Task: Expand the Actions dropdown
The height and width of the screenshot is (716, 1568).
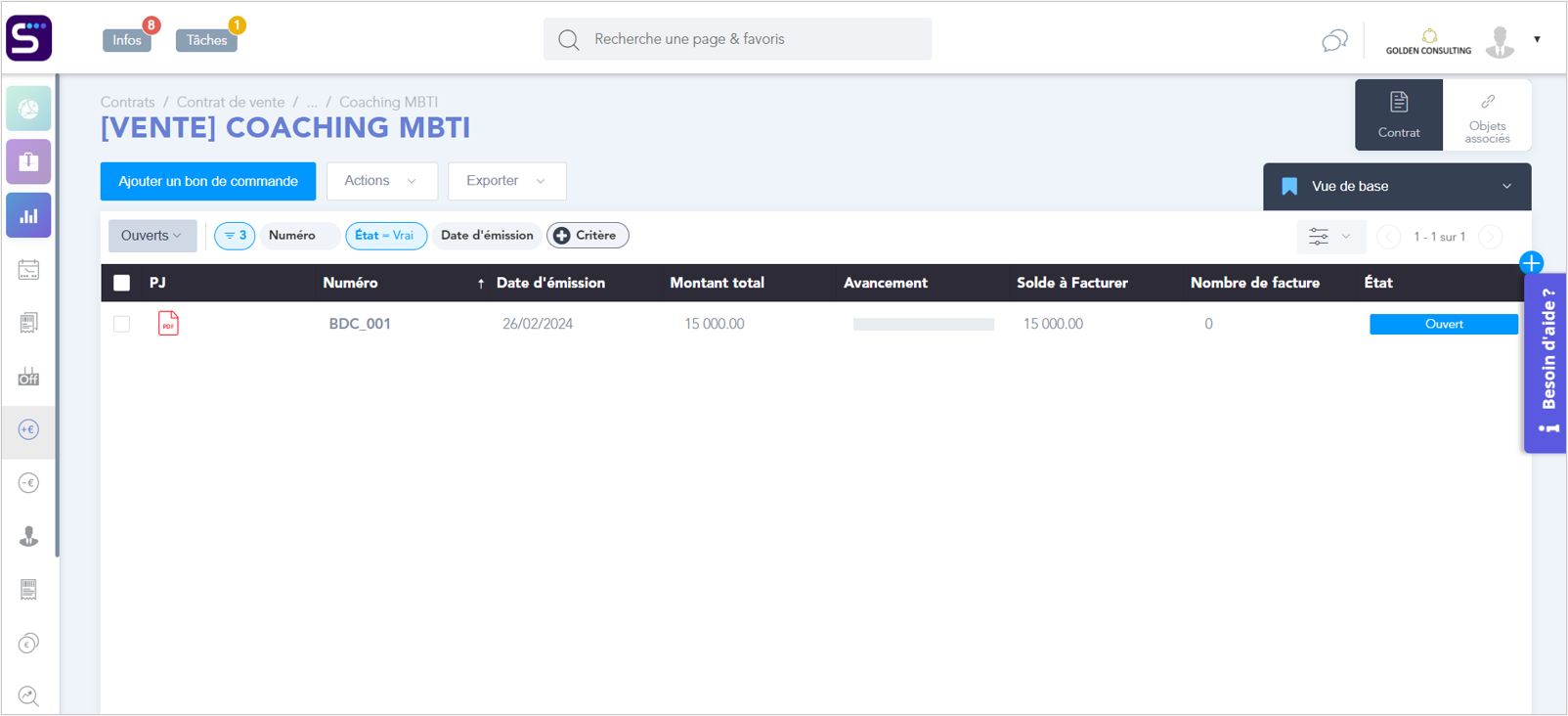Action: tap(381, 181)
